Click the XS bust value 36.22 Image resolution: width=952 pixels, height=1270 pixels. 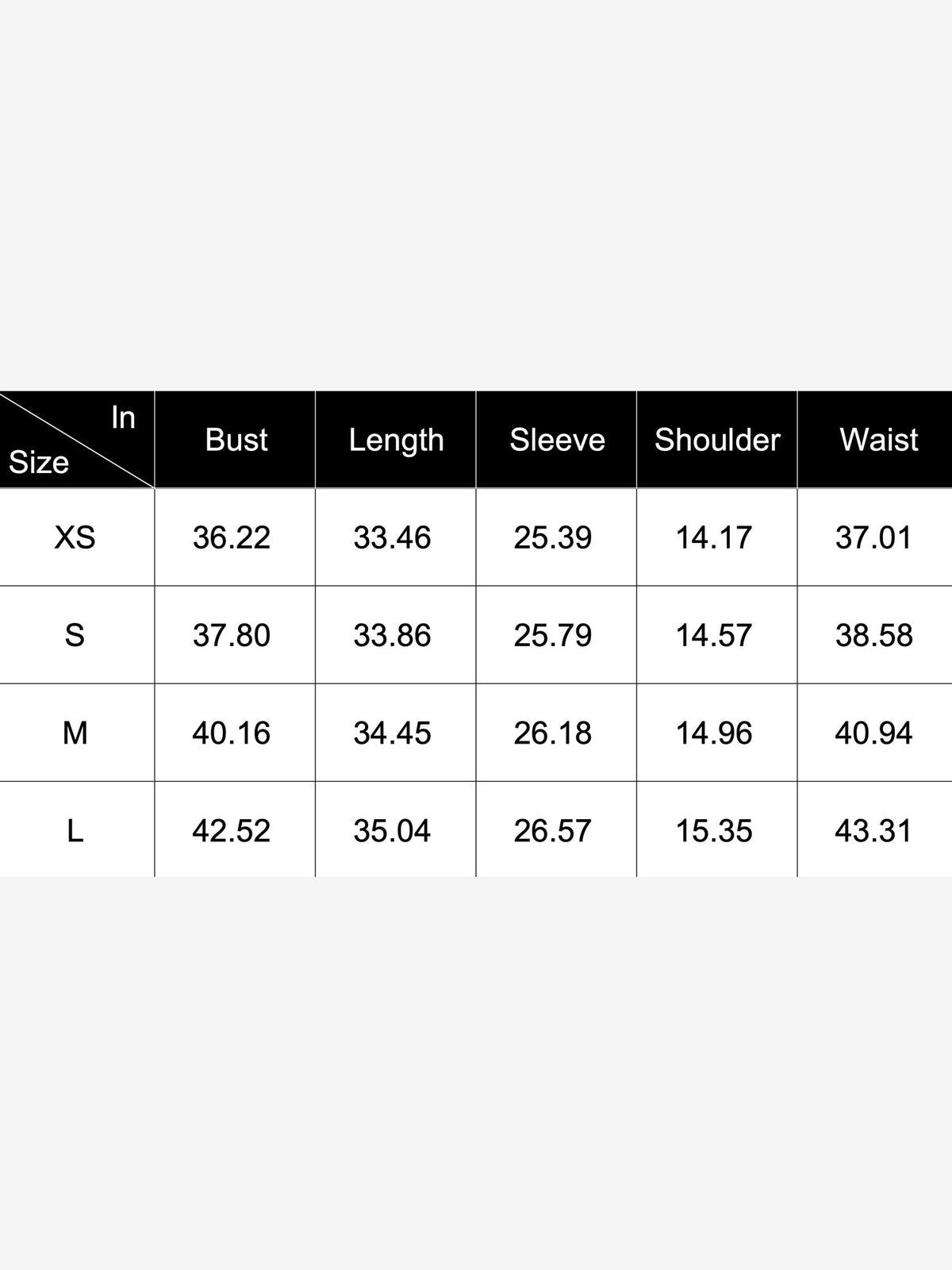pyautogui.click(x=232, y=537)
